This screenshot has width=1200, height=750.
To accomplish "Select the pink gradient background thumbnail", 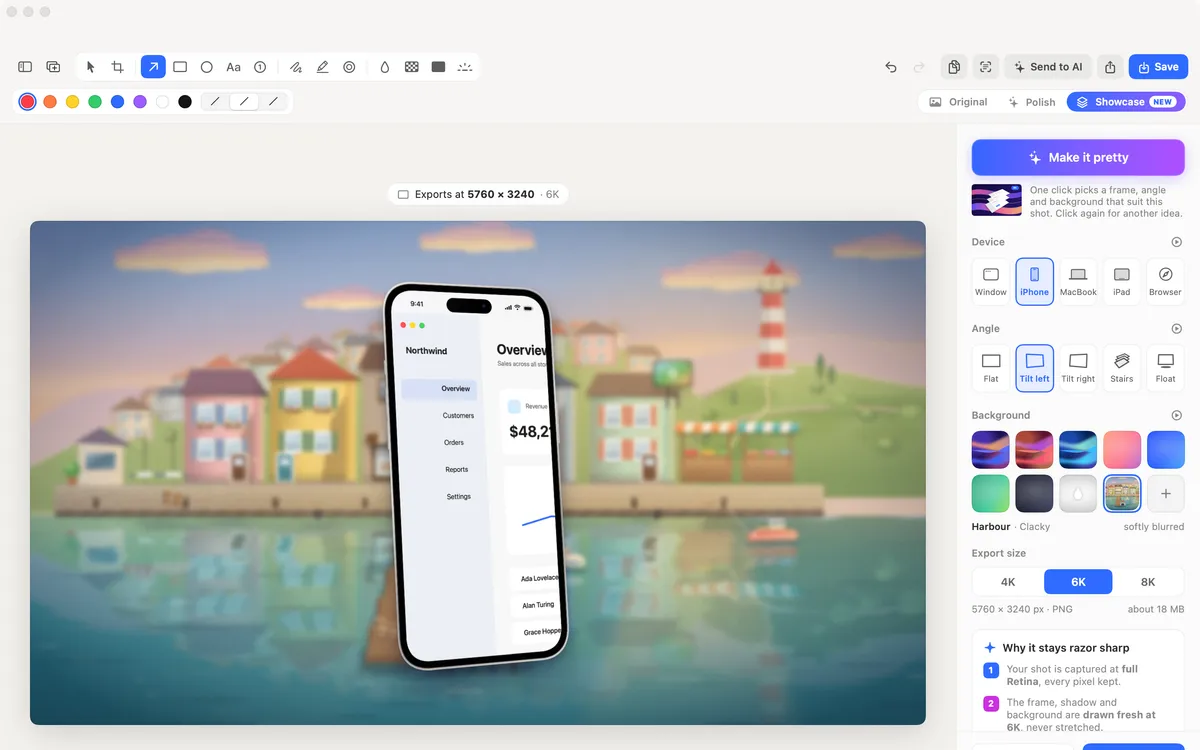I will point(1122,450).
